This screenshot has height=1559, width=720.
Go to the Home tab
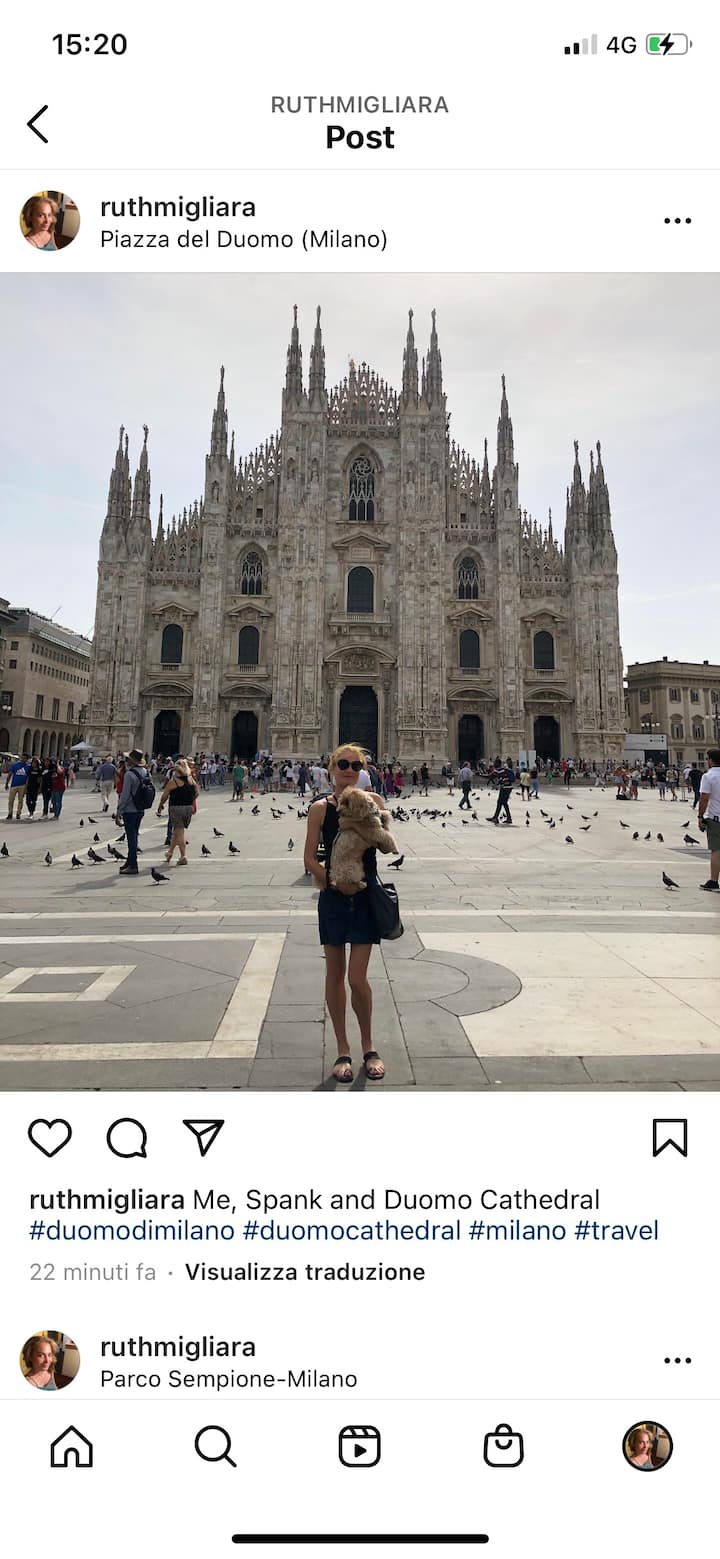click(72, 1446)
